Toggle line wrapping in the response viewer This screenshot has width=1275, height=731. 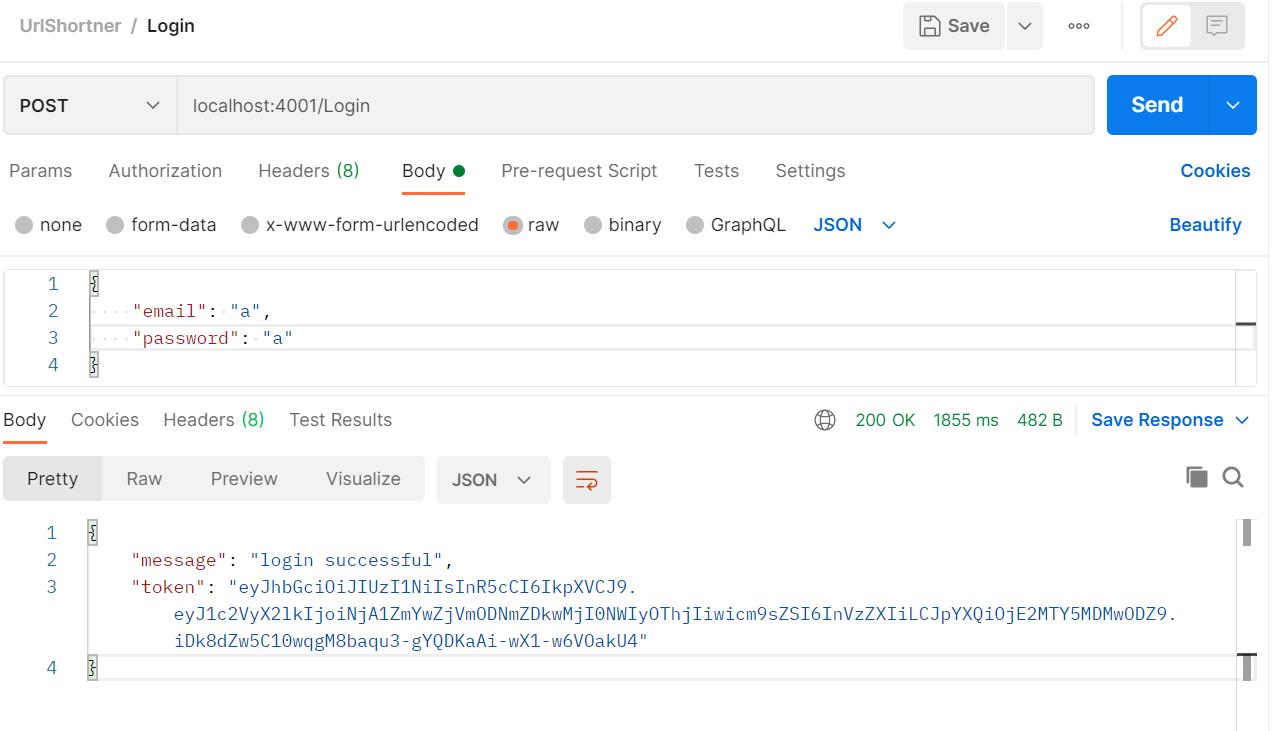[x=586, y=479]
